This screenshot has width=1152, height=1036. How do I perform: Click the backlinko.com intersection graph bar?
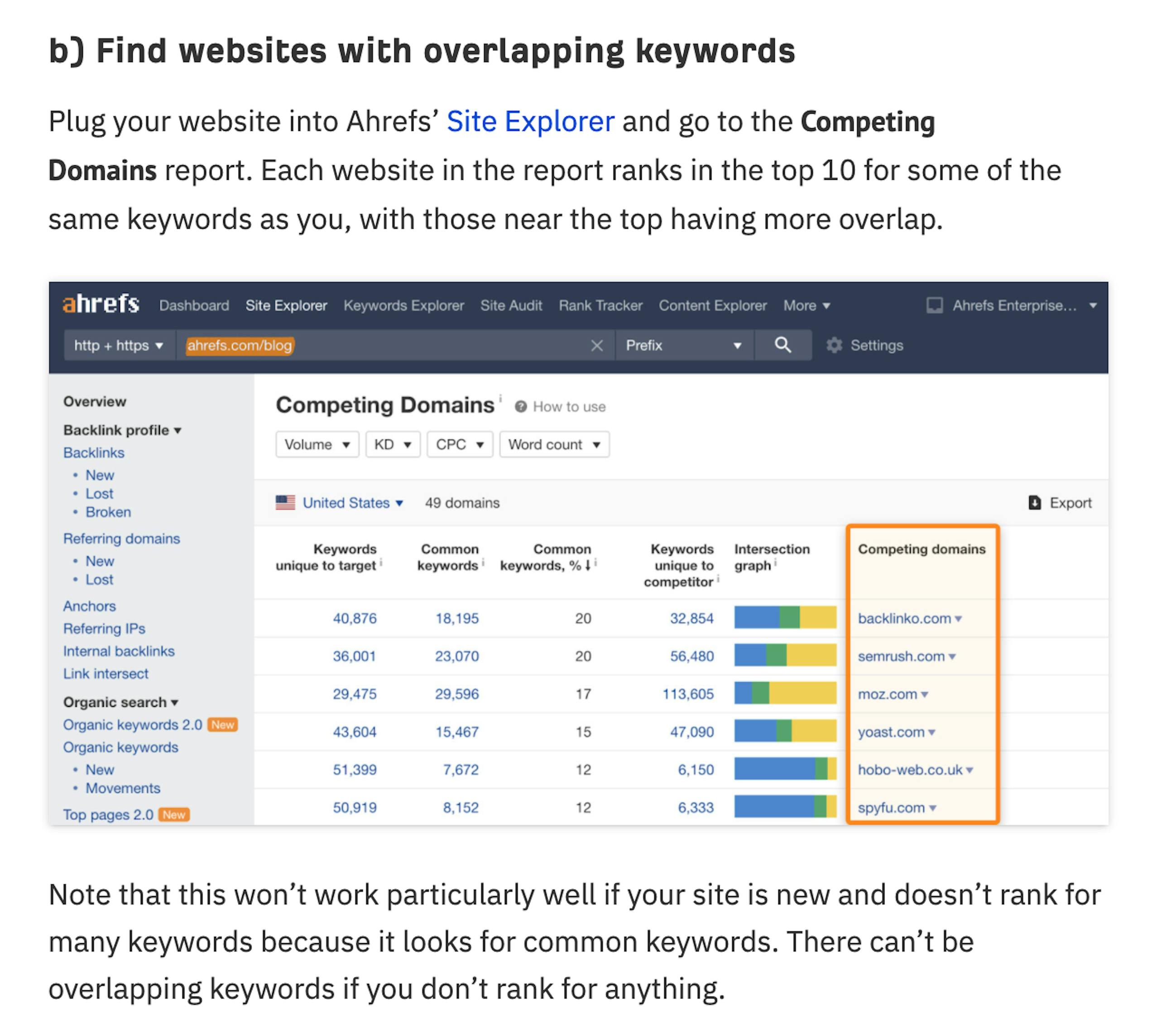(x=785, y=618)
